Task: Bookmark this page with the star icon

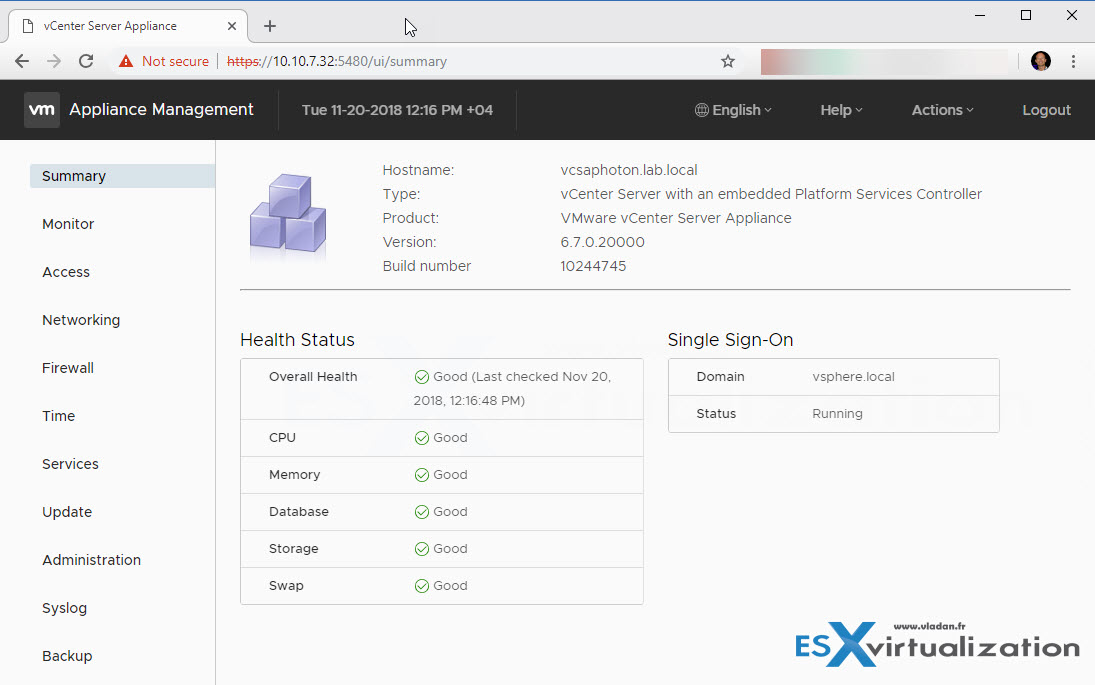Action: click(x=728, y=61)
